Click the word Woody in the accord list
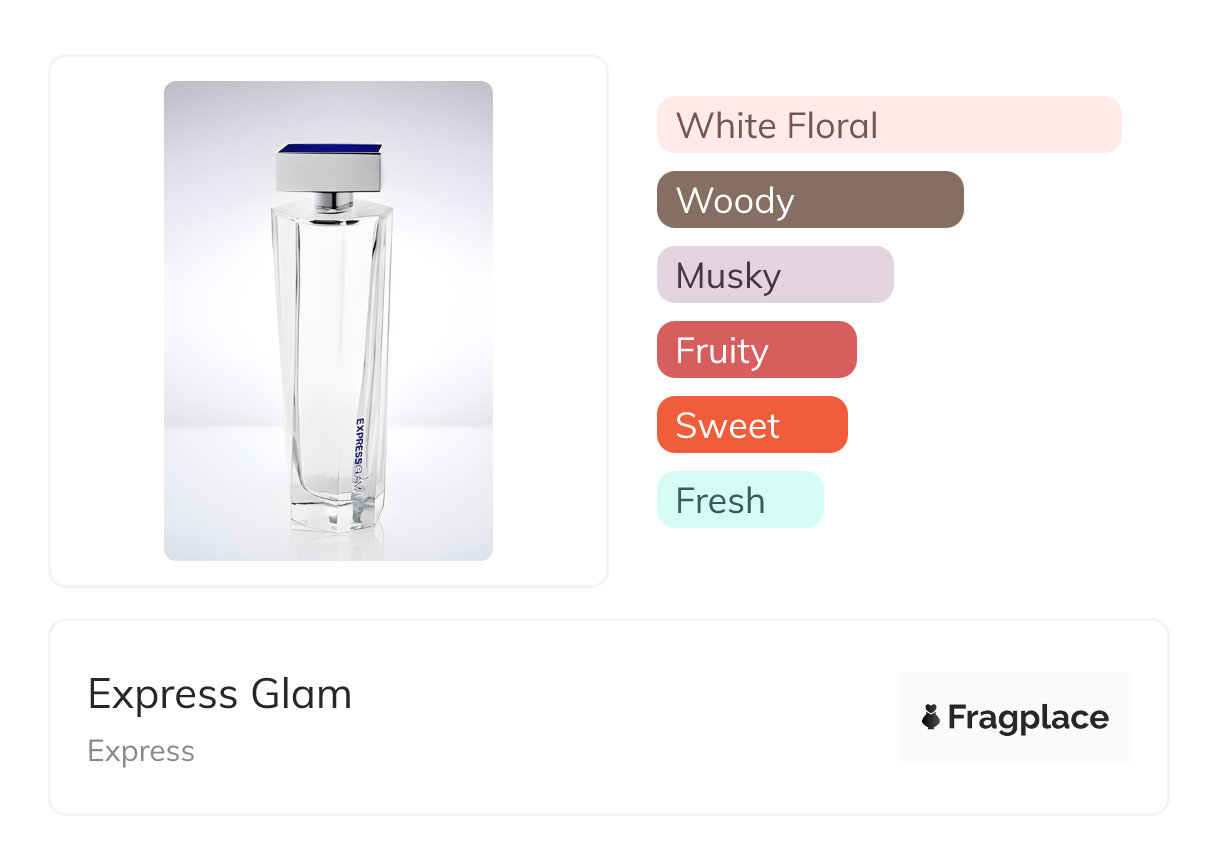The height and width of the screenshot is (864, 1218). [x=735, y=201]
